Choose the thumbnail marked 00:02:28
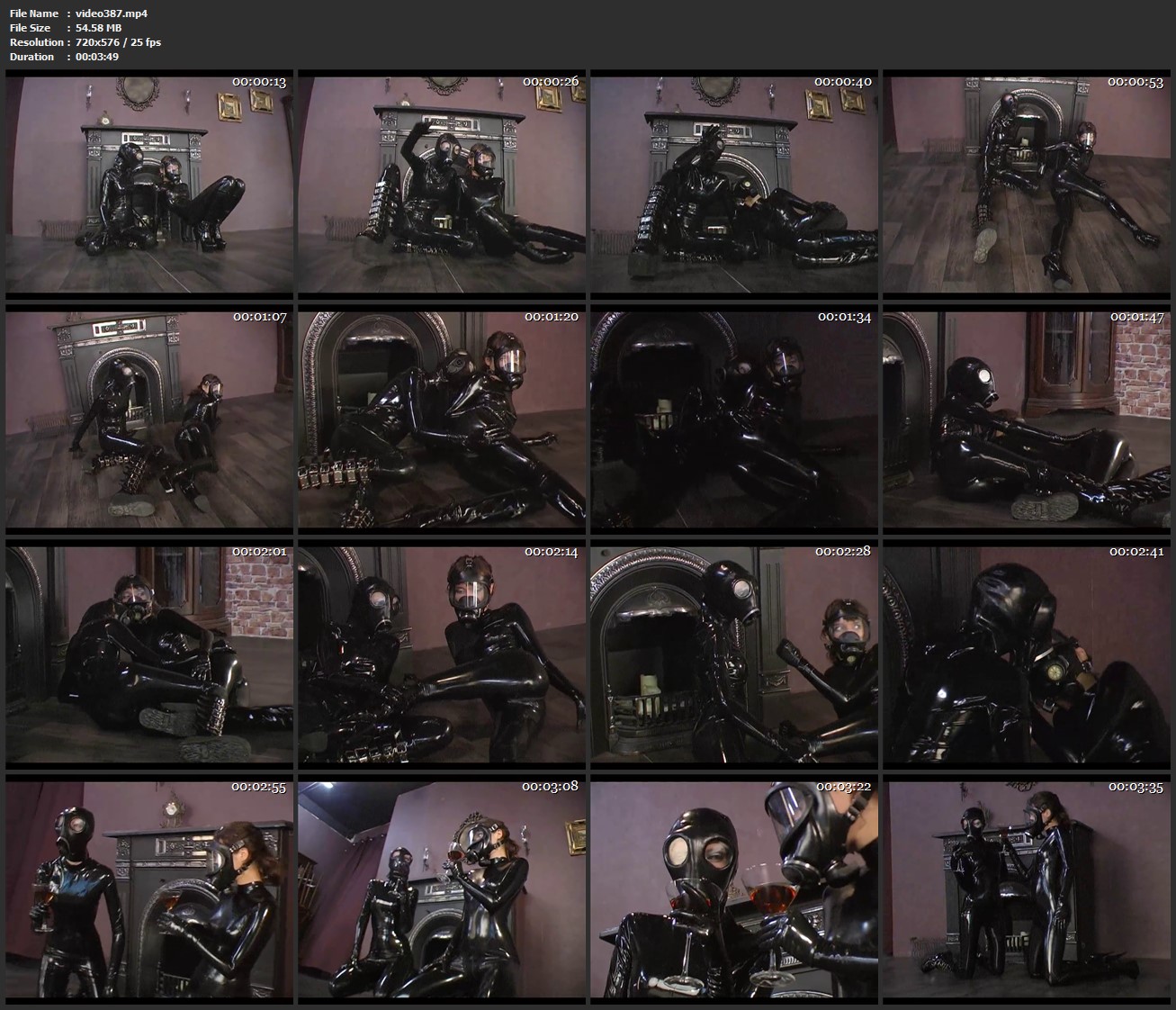Viewport: 1176px width, 1010px height. click(x=734, y=654)
